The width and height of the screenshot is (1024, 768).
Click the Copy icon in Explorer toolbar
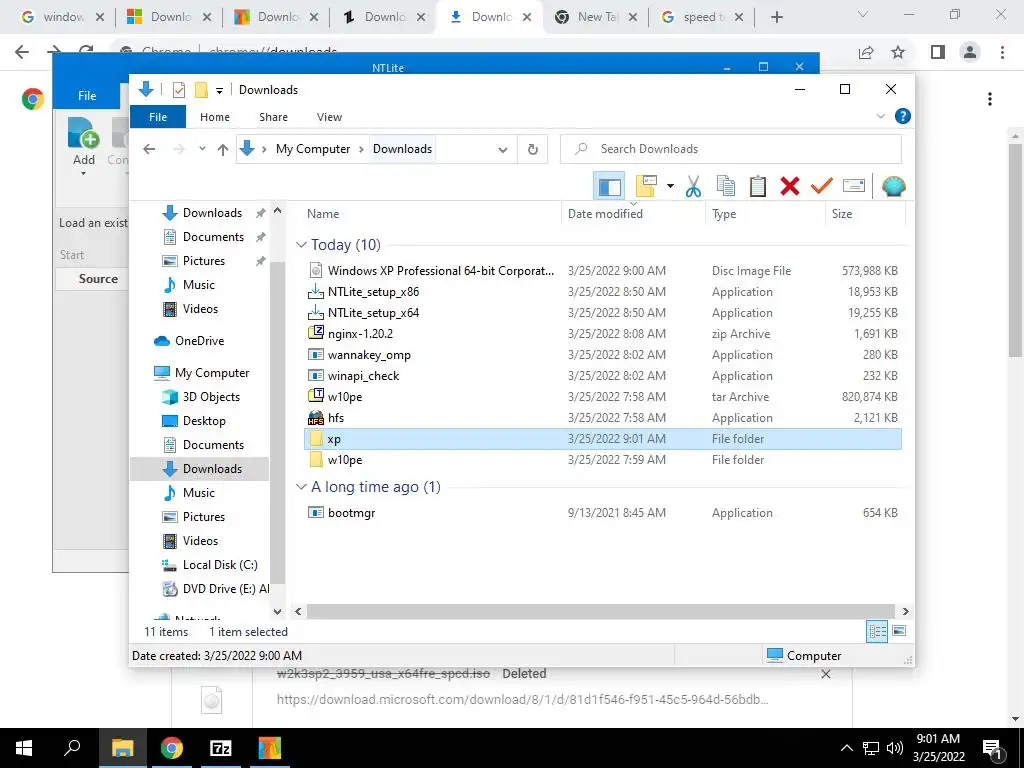tap(726, 186)
